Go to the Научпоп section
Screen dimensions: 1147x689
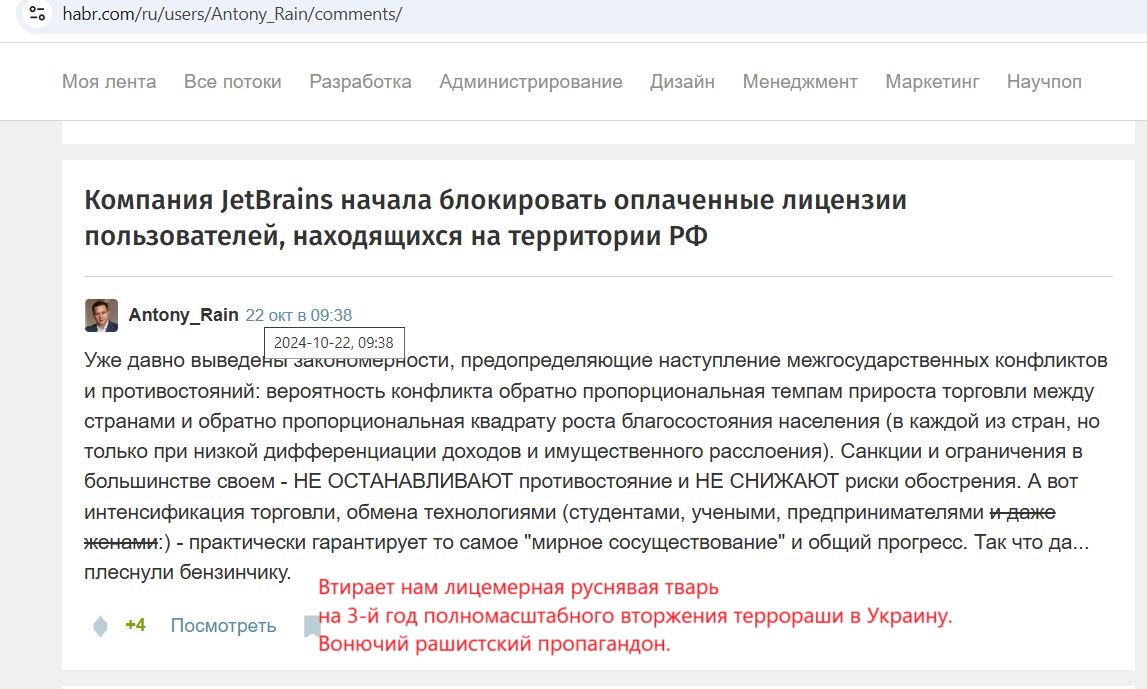tap(1044, 82)
